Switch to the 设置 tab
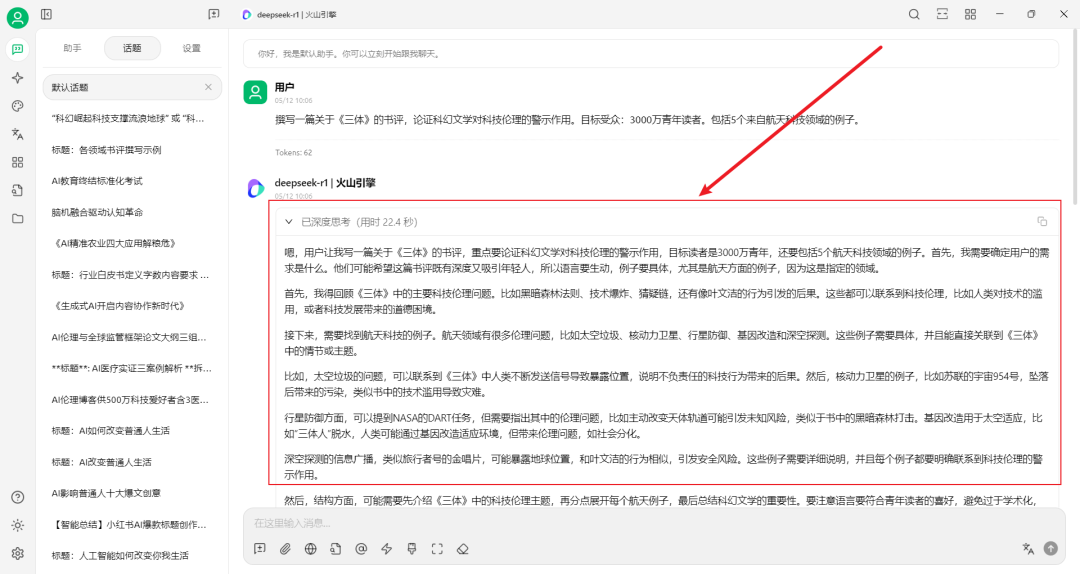This screenshot has height=574, width=1080. [191, 48]
